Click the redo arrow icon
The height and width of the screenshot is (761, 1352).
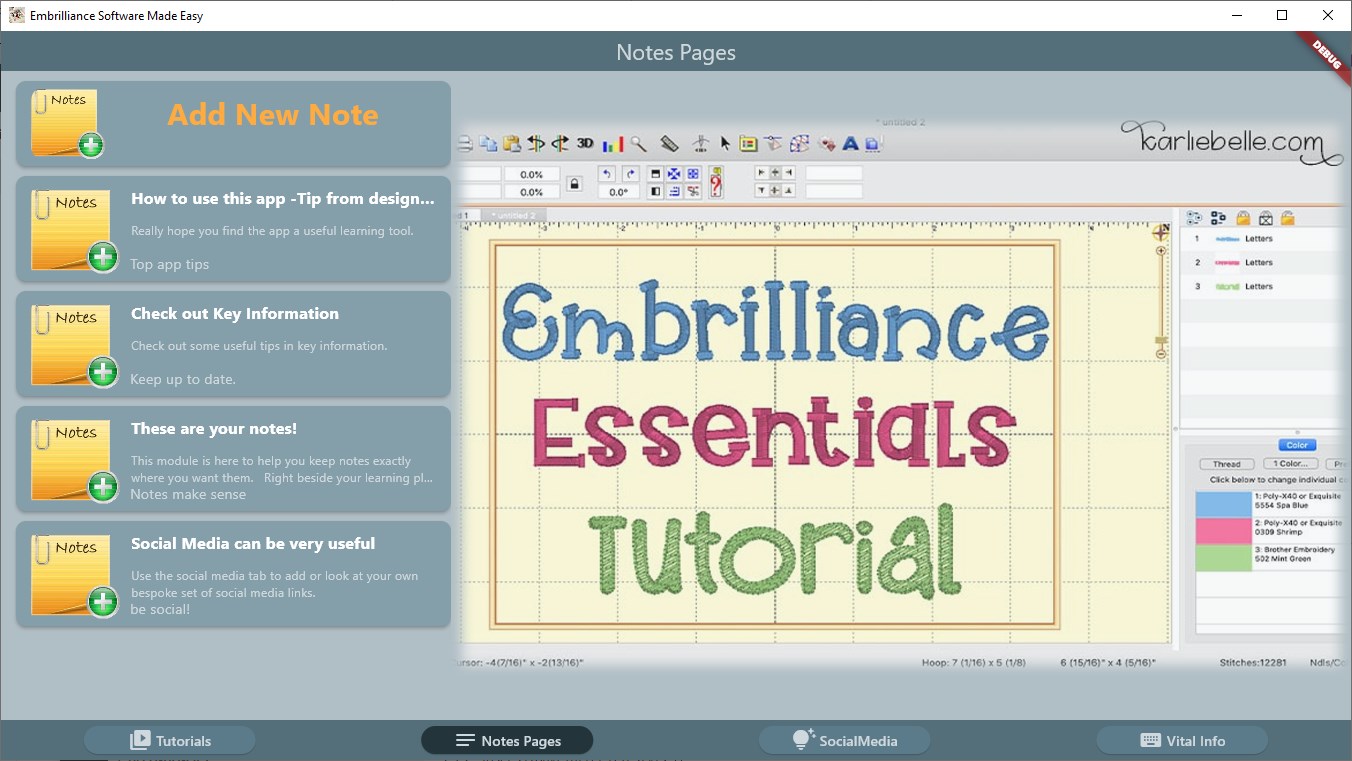click(x=630, y=174)
